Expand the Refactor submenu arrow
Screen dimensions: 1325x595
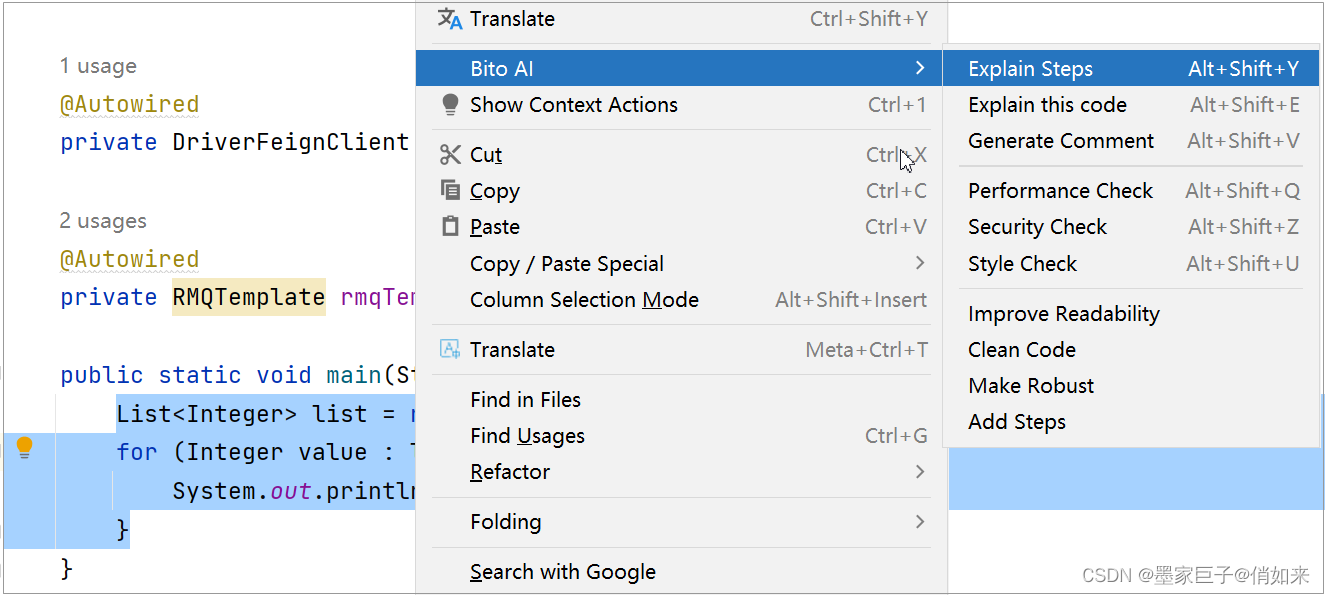coord(919,472)
